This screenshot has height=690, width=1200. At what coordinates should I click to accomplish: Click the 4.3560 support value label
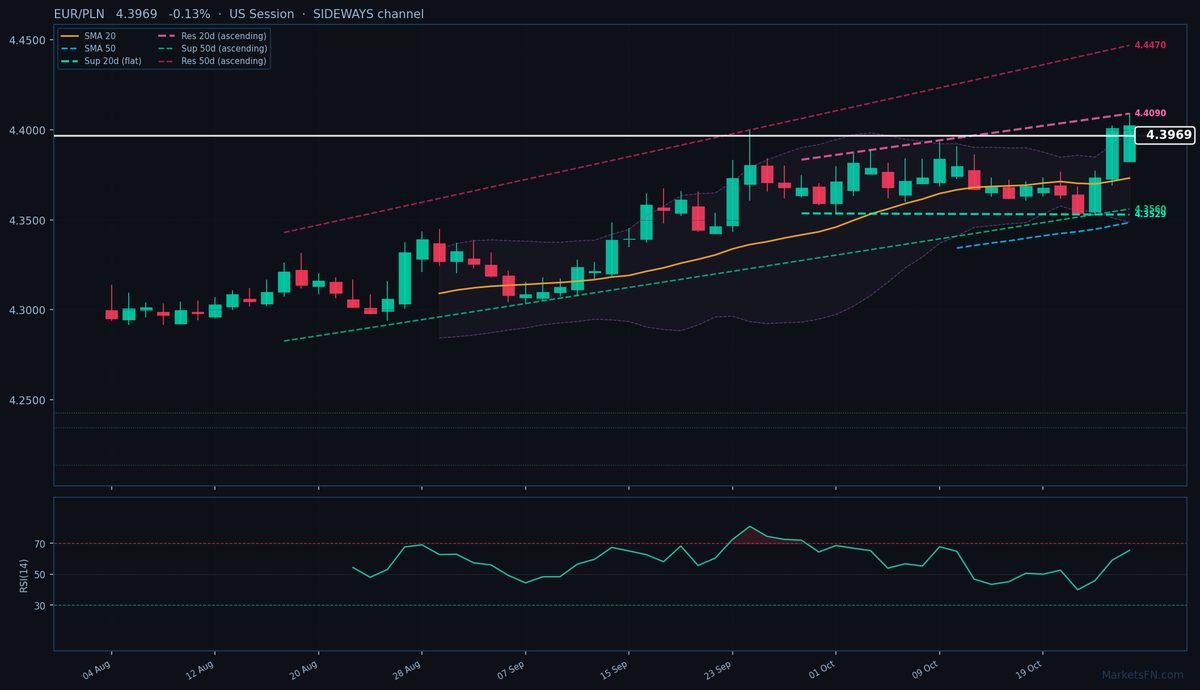pyautogui.click(x=1150, y=209)
